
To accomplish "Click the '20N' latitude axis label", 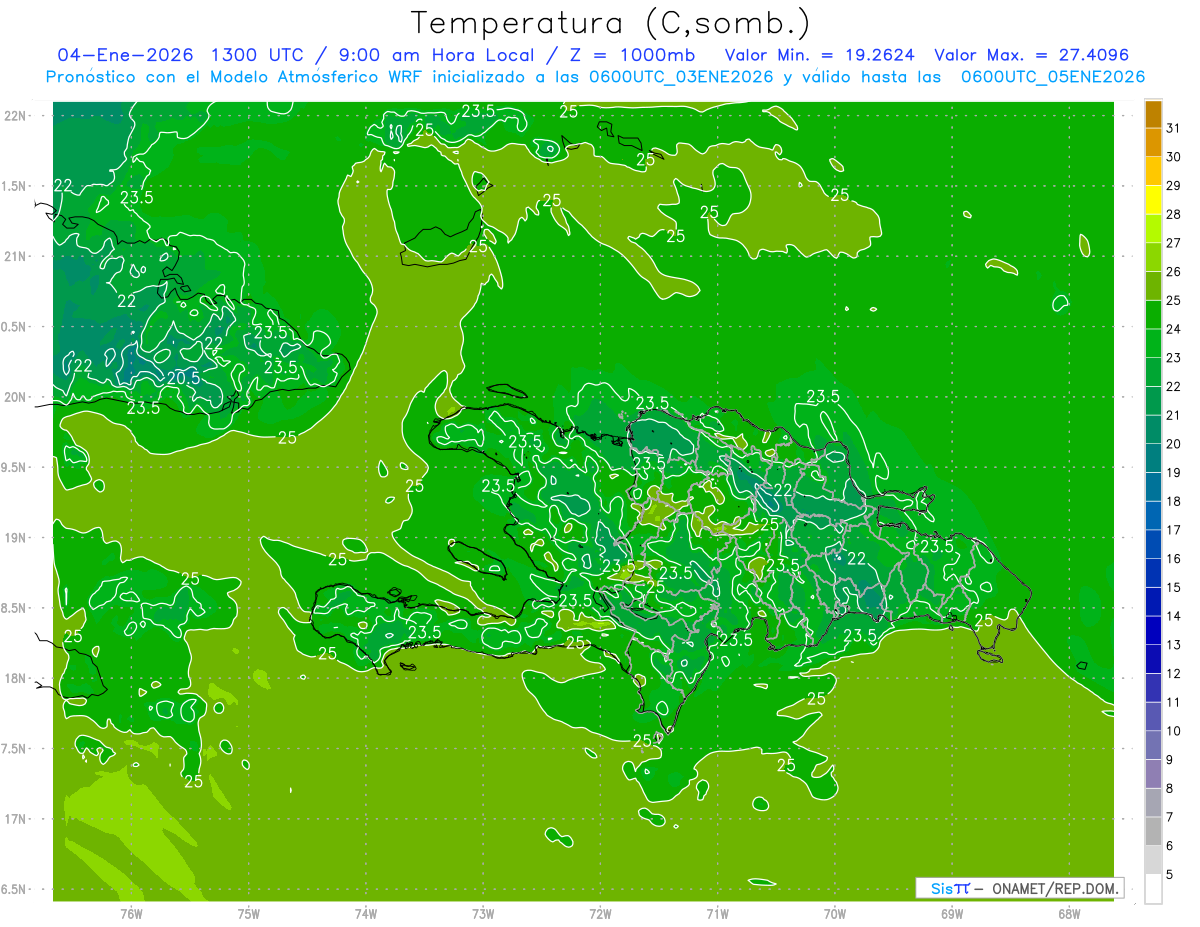I will pyautogui.click(x=16, y=397).
